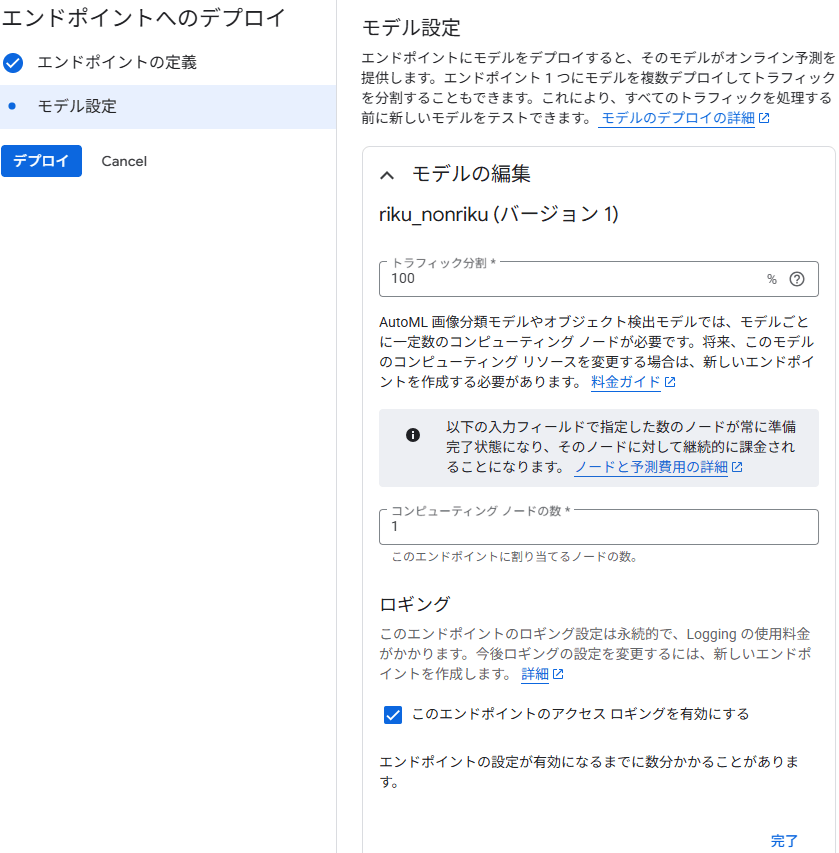This screenshot has width=839, height=853.
Task: Click the モデル設定 page heading
Action: (x=411, y=28)
